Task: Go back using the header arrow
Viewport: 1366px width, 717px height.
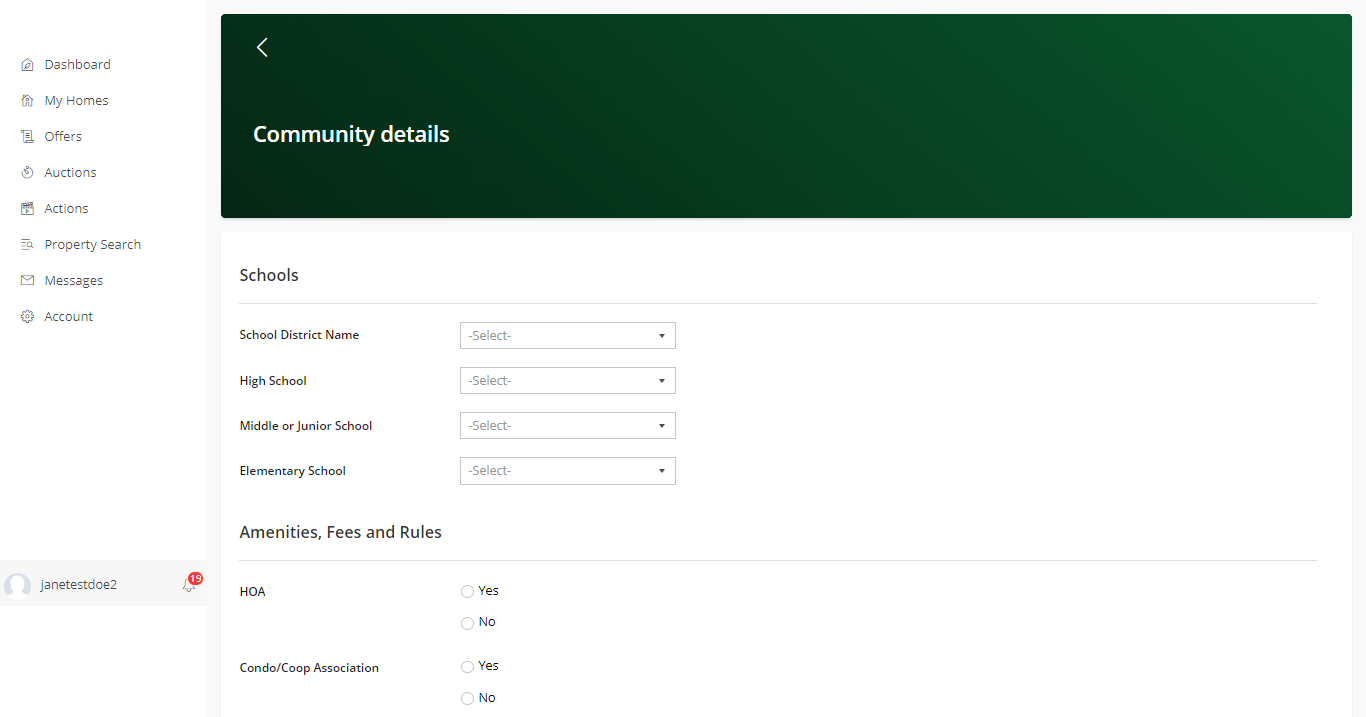Action: [262, 47]
